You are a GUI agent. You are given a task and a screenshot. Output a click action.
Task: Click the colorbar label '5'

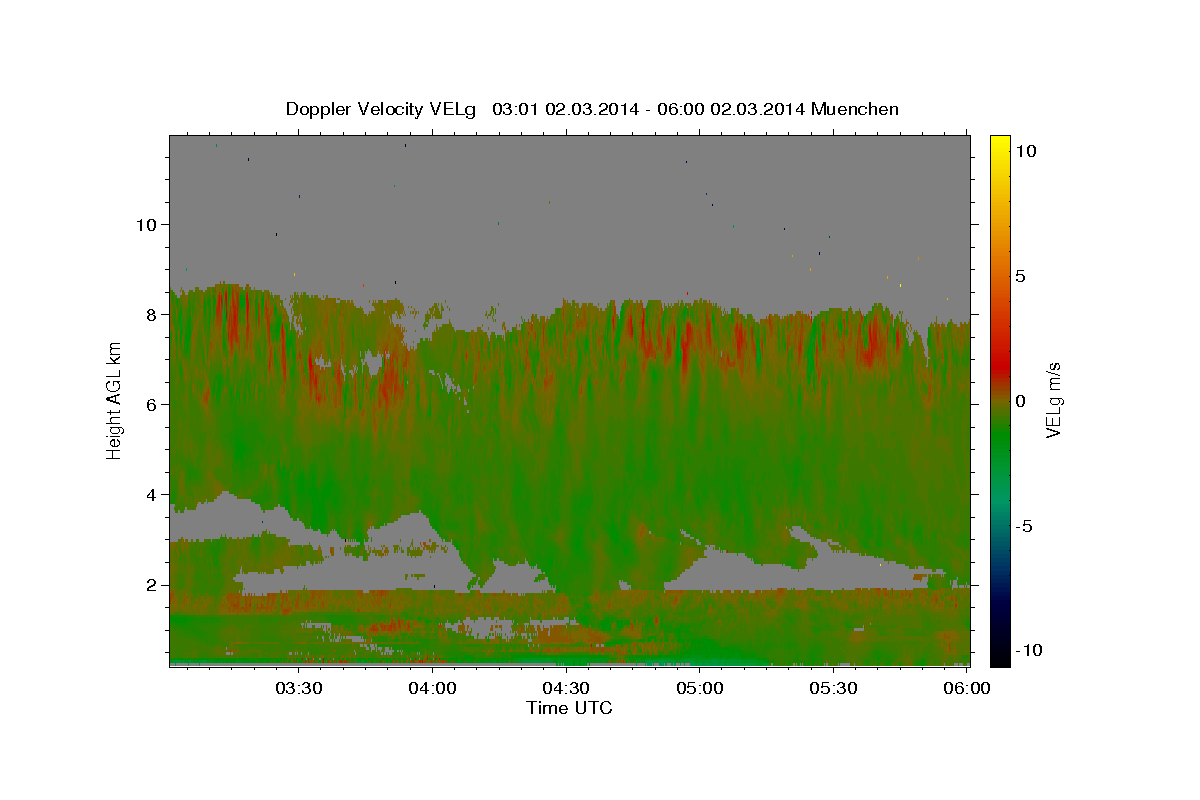click(1020, 275)
